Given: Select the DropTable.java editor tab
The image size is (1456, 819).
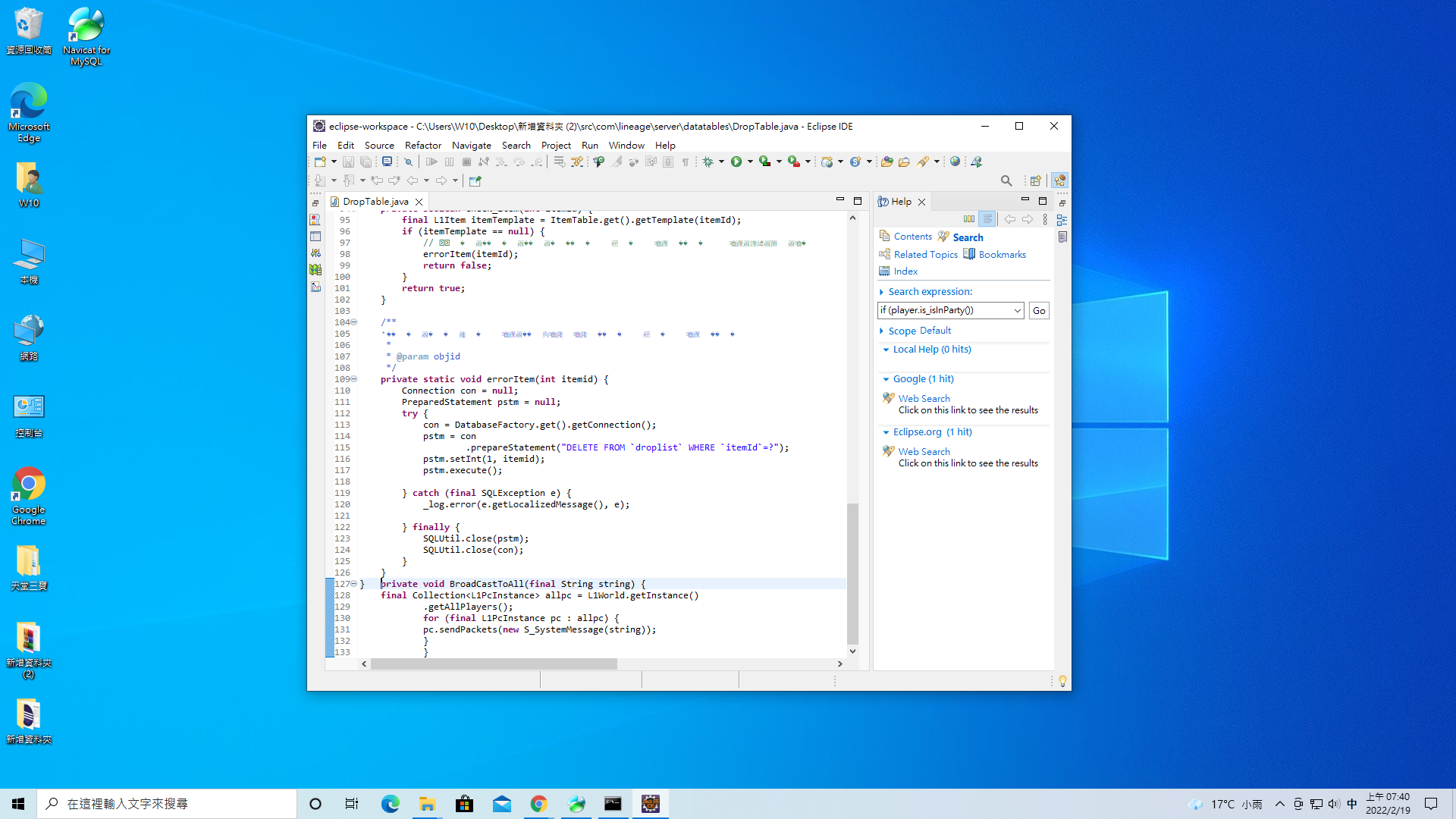Looking at the screenshot, I should (x=375, y=202).
